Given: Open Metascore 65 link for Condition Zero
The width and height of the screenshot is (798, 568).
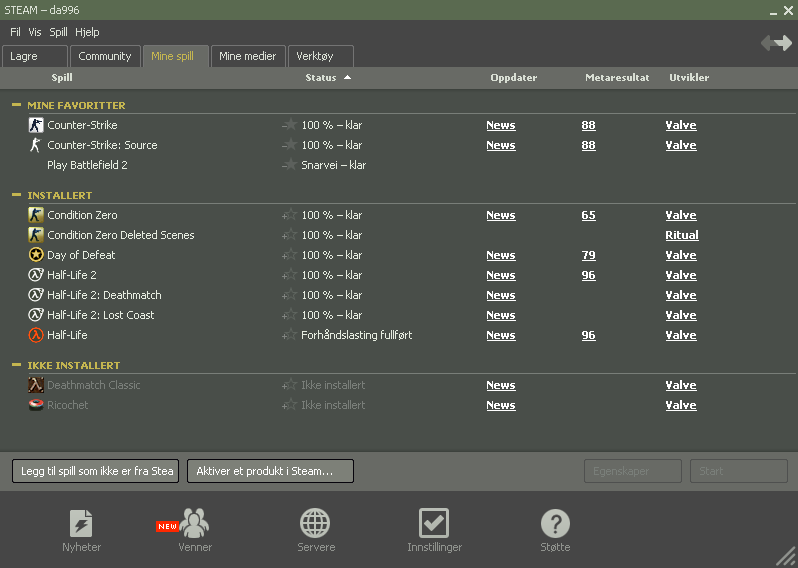Looking at the screenshot, I should [x=588, y=215].
